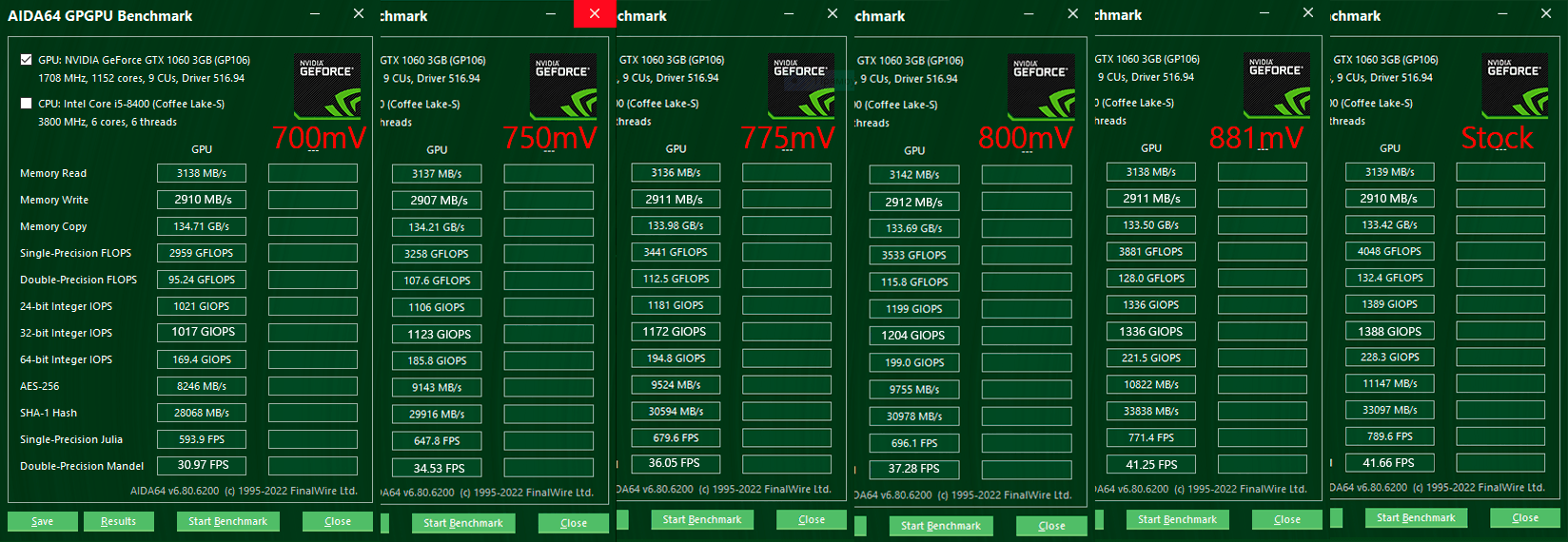Image resolution: width=1568 pixels, height=542 pixels.
Task: Start Benchmark in the 750mV window
Action: tap(463, 523)
